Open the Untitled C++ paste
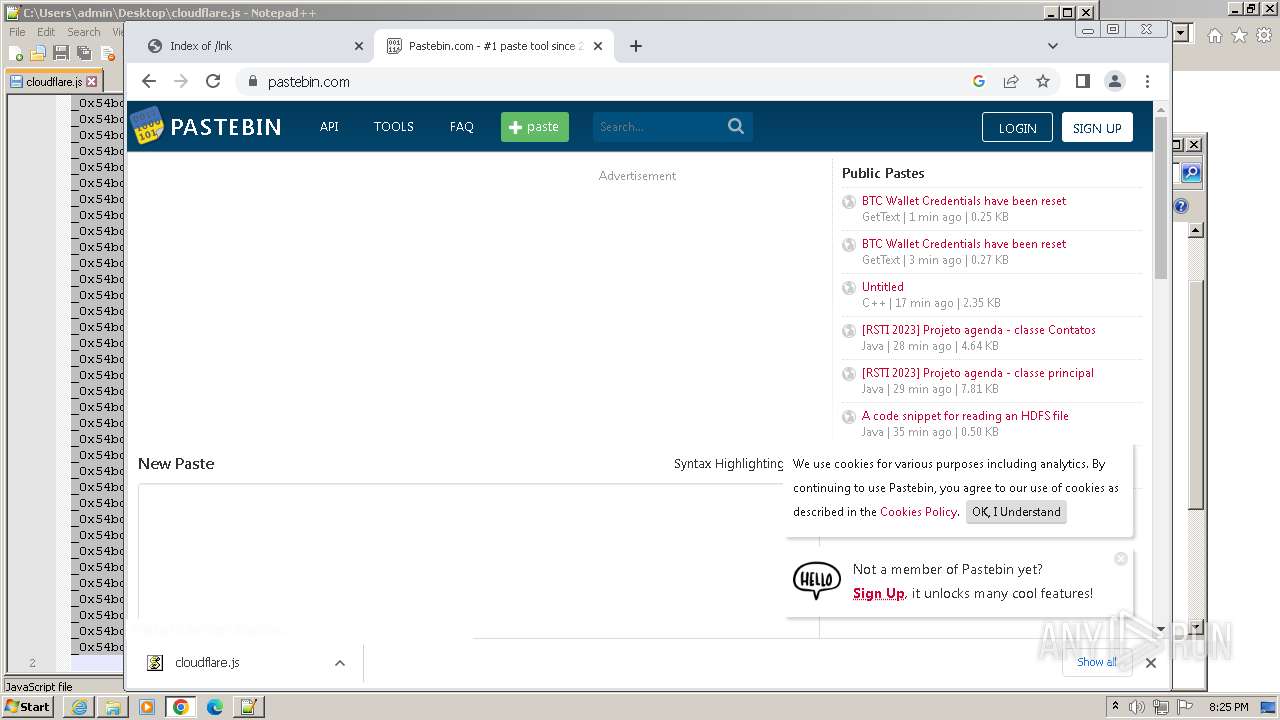Viewport: 1280px width, 720px height. [x=883, y=287]
